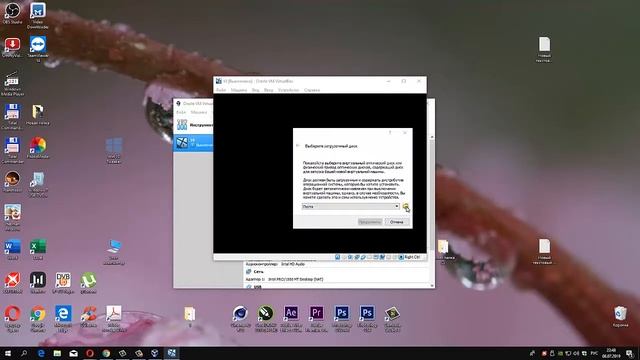
Task: Open Excel desktop shortcut
Action: pyautogui.click(x=38, y=250)
